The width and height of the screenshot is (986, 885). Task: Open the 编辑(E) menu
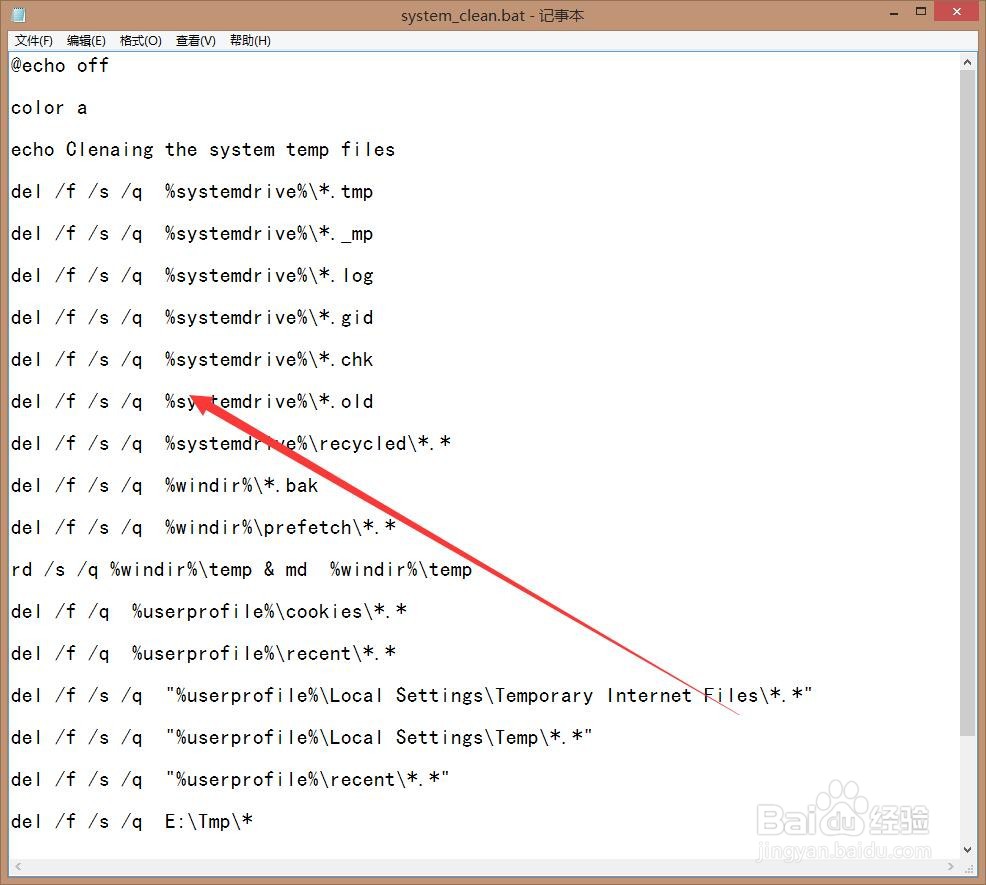tap(86, 41)
